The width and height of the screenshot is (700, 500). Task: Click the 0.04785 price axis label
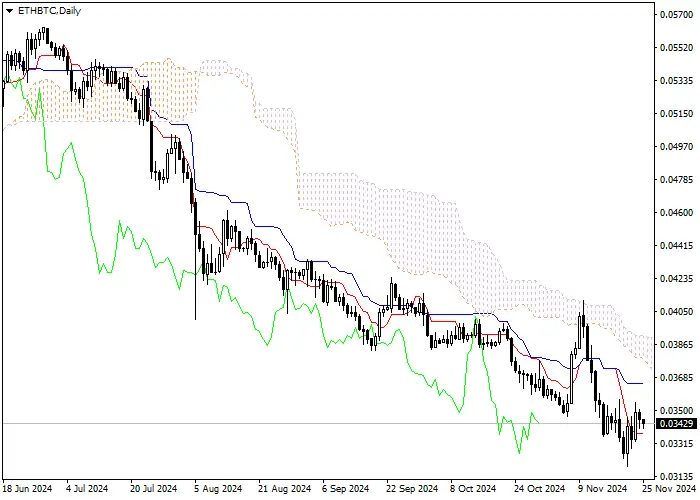[677, 179]
